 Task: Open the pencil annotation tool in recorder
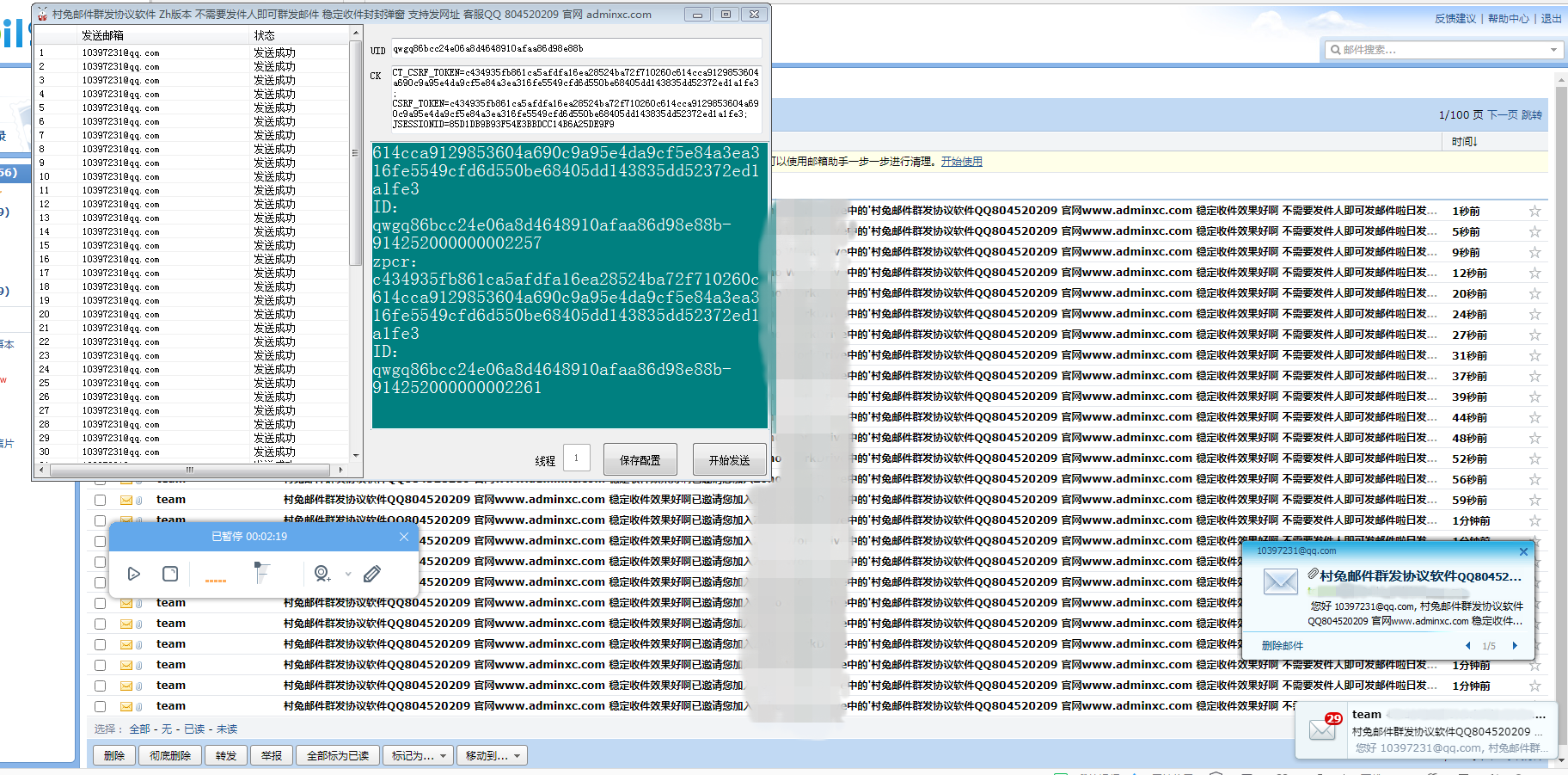(372, 574)
